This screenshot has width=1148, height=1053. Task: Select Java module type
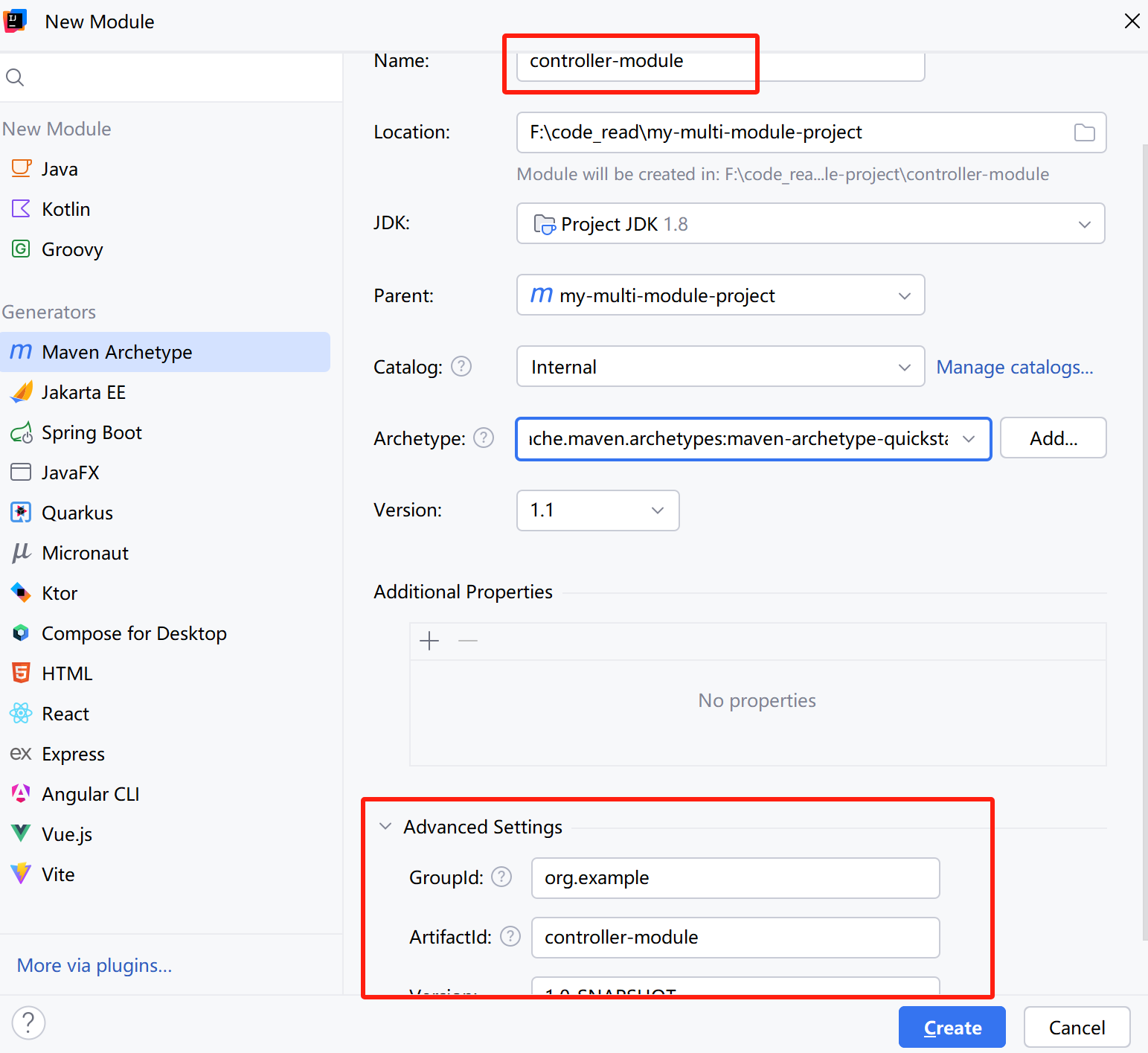[x=165, y=169]
